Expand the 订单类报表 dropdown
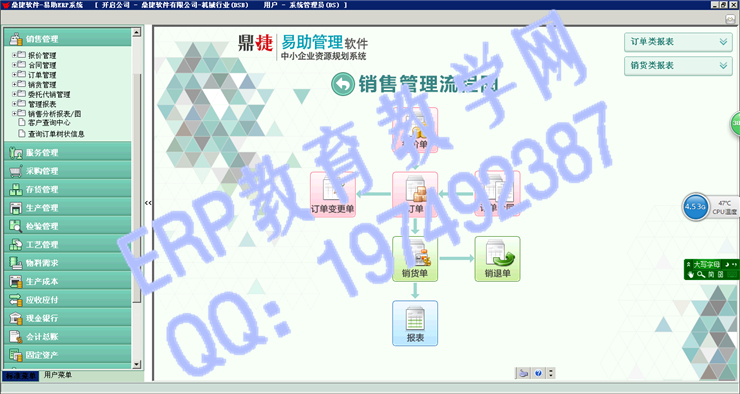740x394 pixels. point(678,42)
